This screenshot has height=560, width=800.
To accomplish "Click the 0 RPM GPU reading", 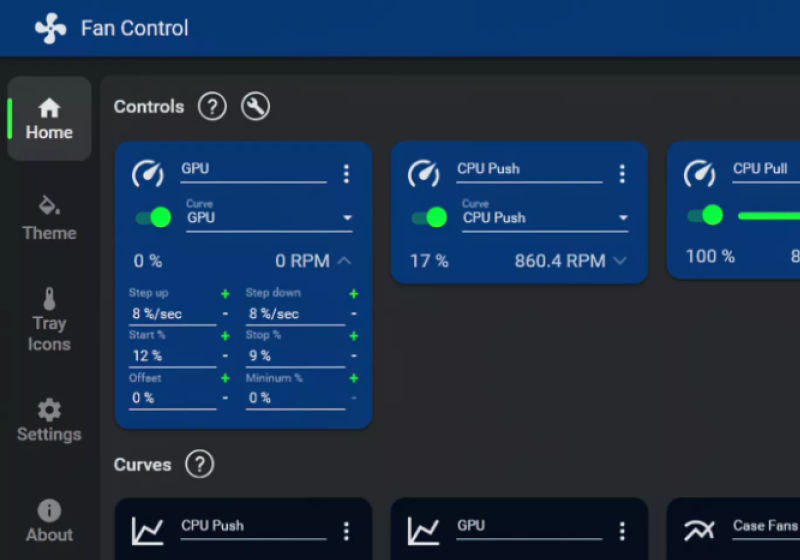I will 303,261.
